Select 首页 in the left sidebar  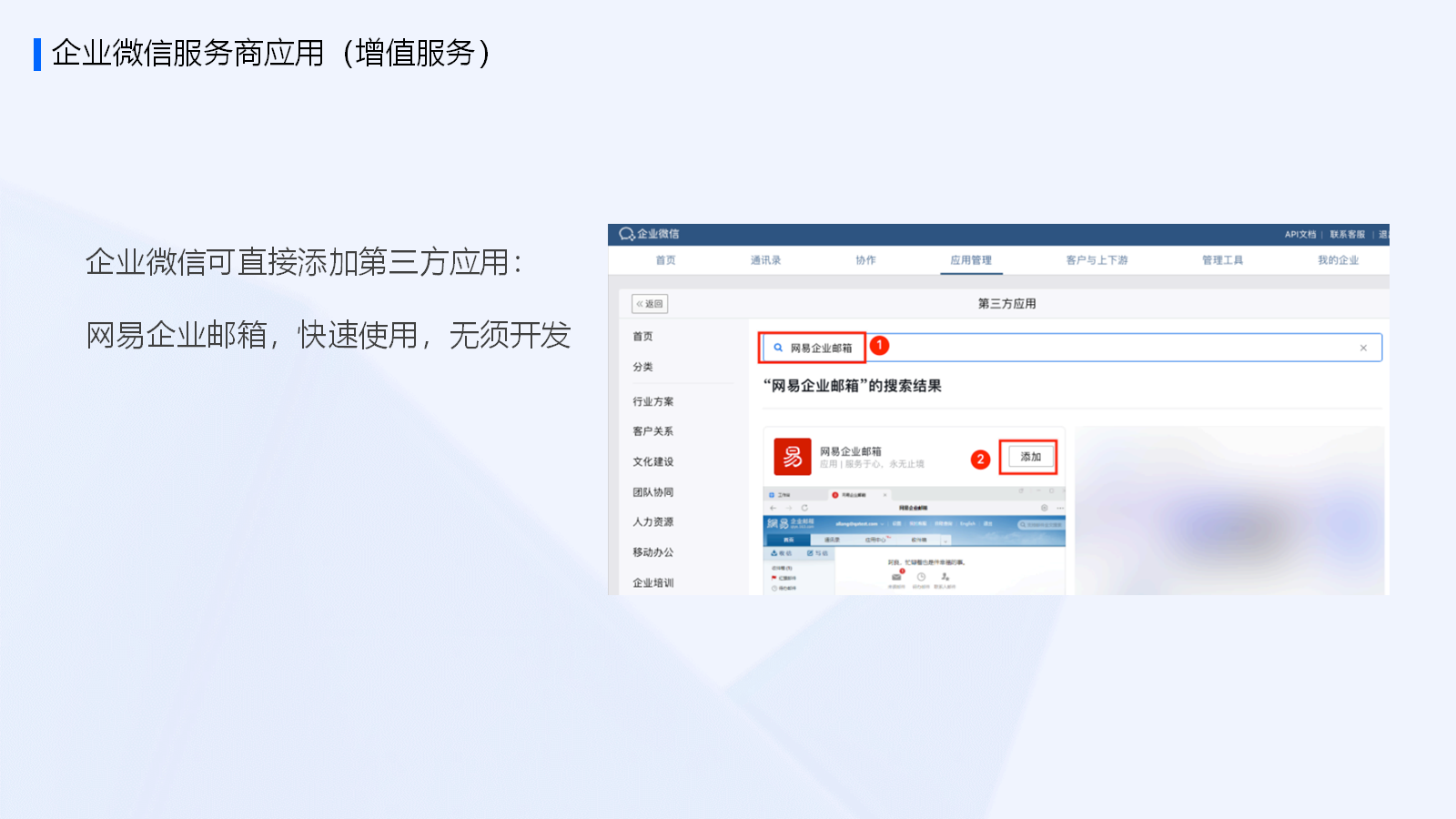643,337
